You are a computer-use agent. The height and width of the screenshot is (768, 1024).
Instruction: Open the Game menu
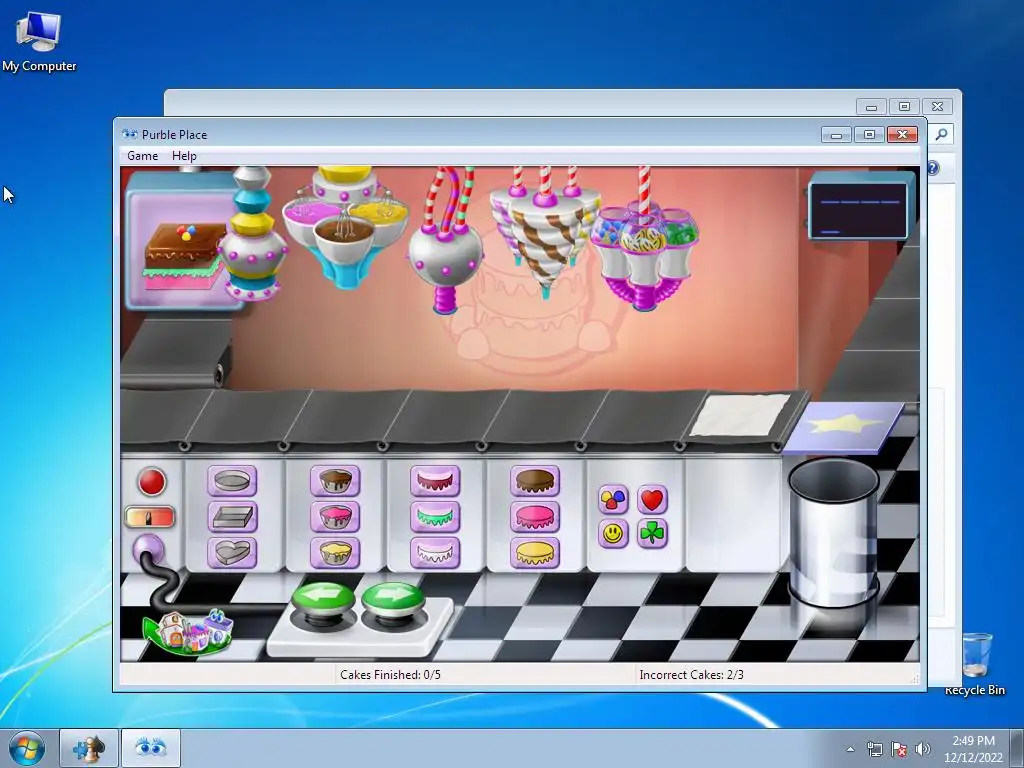142,155
